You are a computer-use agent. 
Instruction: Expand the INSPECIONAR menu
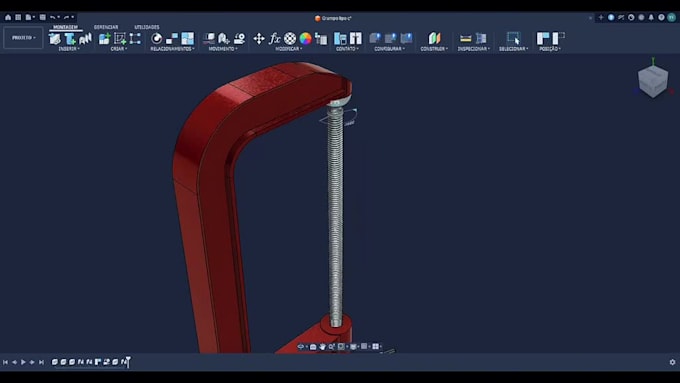tap(474, 49)
